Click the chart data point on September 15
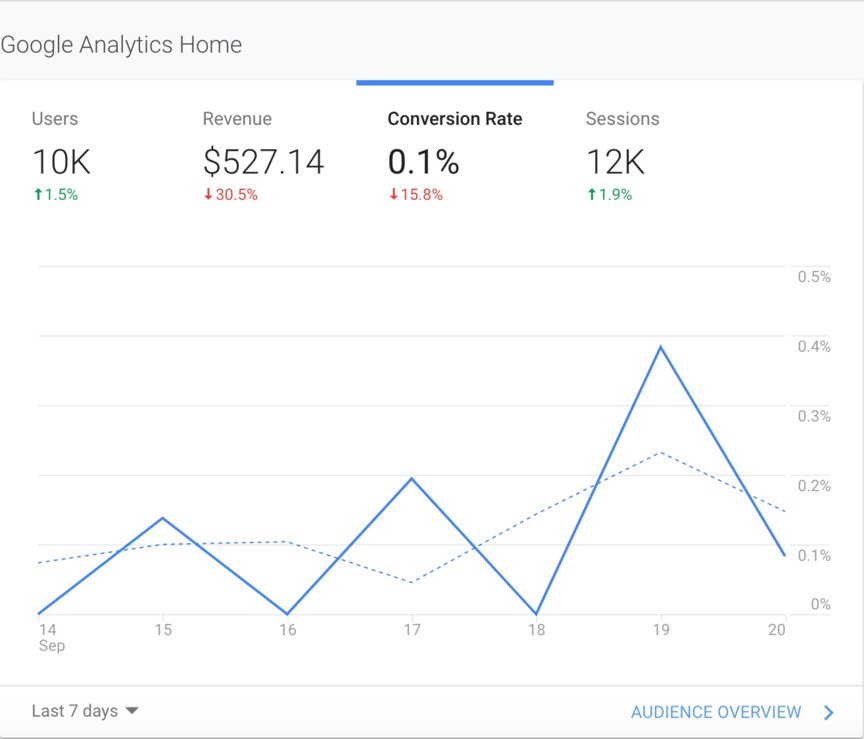The image size is (864, 739). point(163,518)
